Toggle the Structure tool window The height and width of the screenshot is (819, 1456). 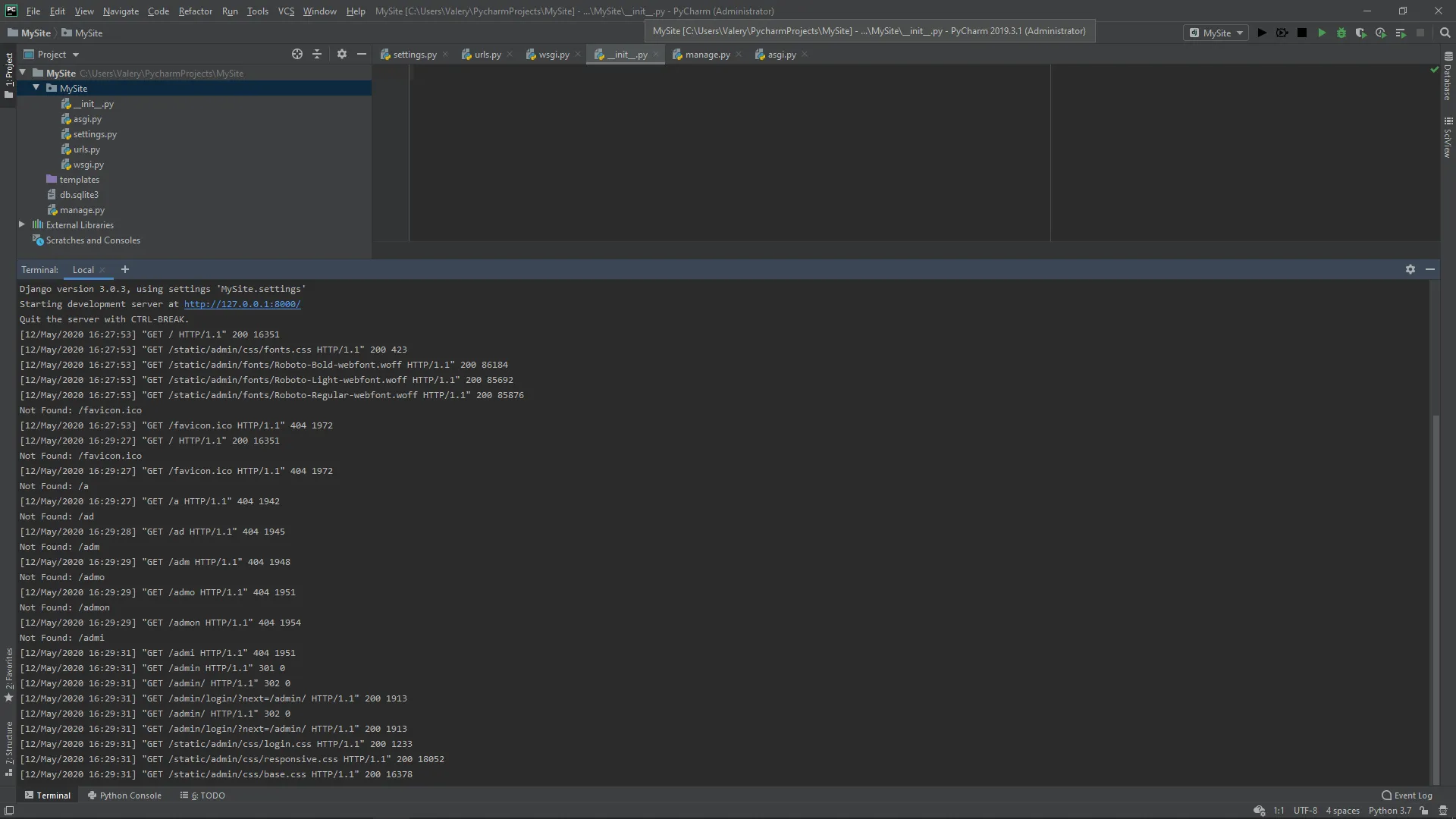(x=9, y=747)
